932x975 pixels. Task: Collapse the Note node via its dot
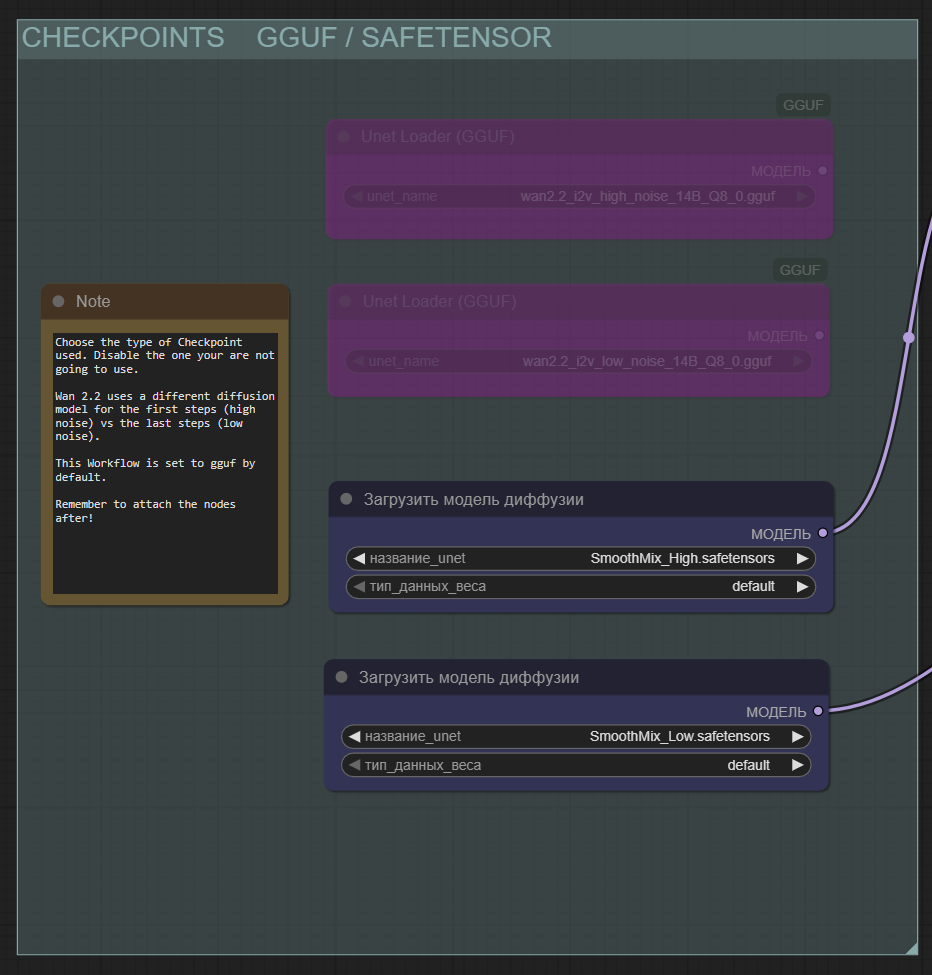point(58,301)
